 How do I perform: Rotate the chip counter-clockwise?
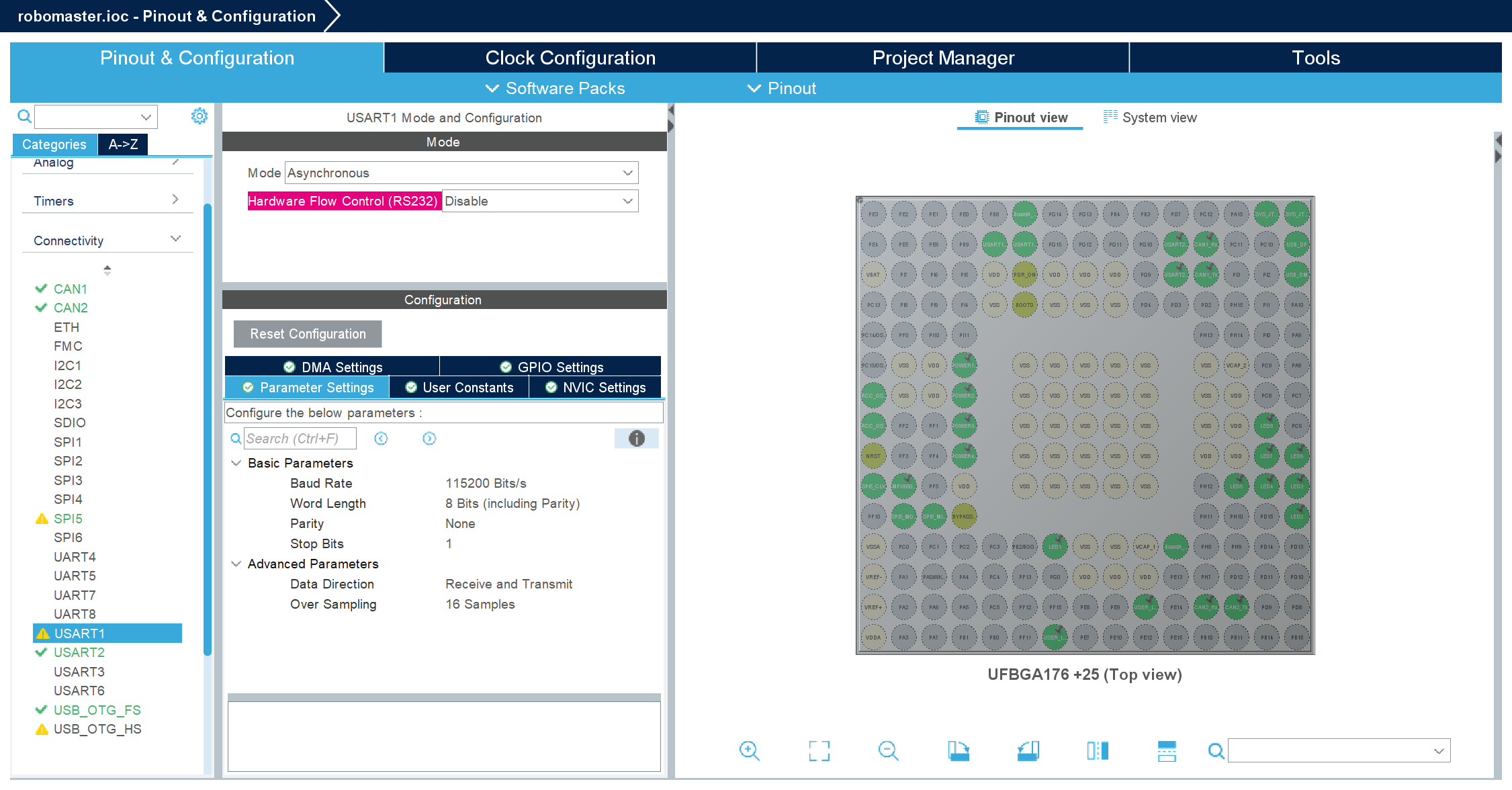[x=1028, y=750]
